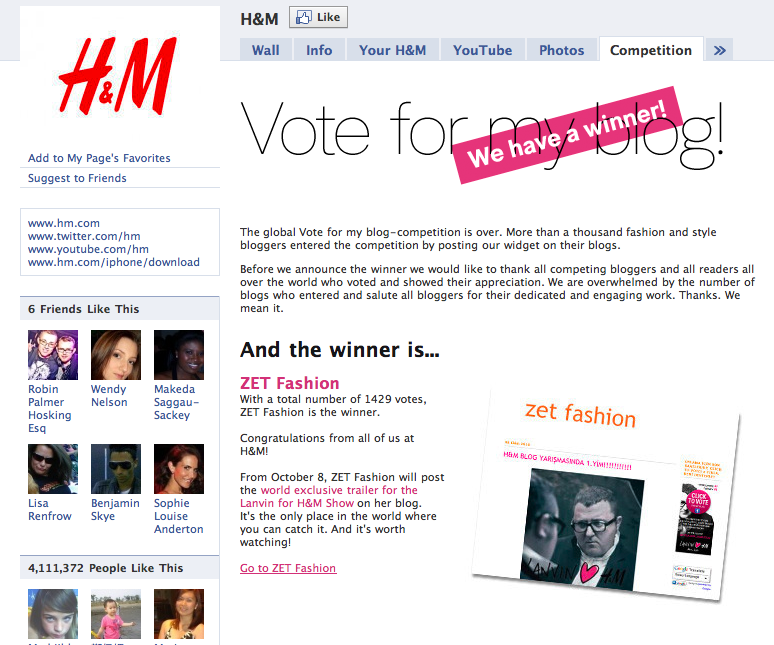Image resolution: width=774 pixels, height=645 pixels.
Task: Select the YouTube tab
Action: 482,50
